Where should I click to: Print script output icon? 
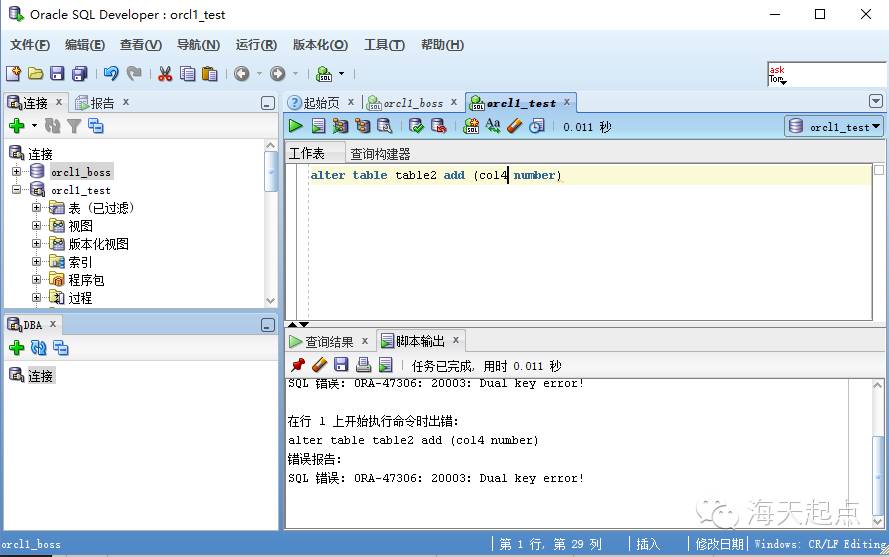(x=363, y=365)
